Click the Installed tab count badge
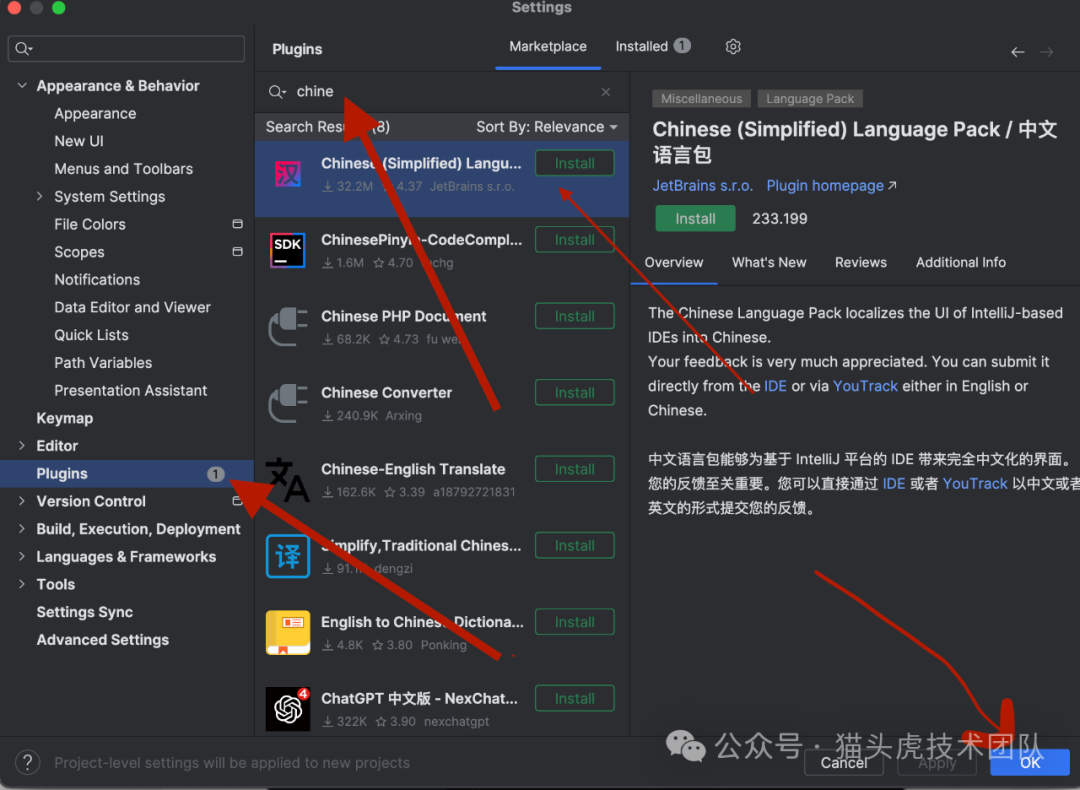Image resolution: width=1080 pixels, height=790 pixels. (682, 45)
